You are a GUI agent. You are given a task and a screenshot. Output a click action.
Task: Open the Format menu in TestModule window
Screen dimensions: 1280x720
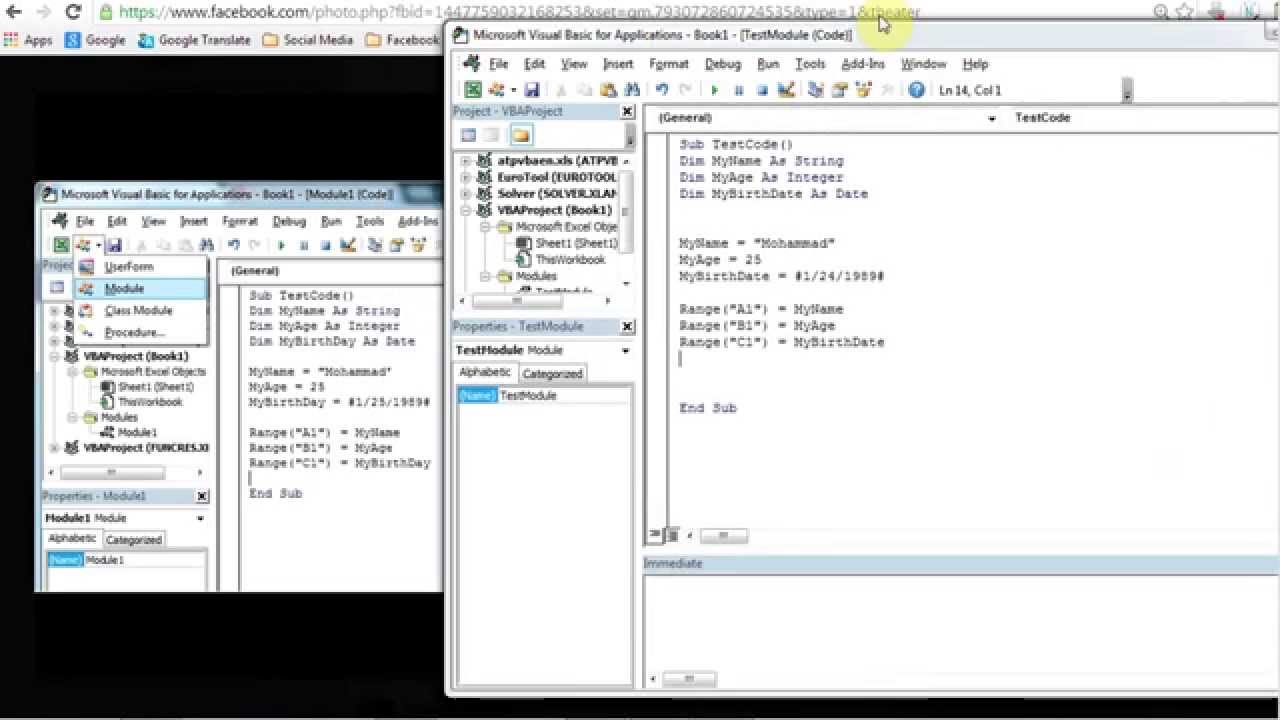click(x=669, y=64)
